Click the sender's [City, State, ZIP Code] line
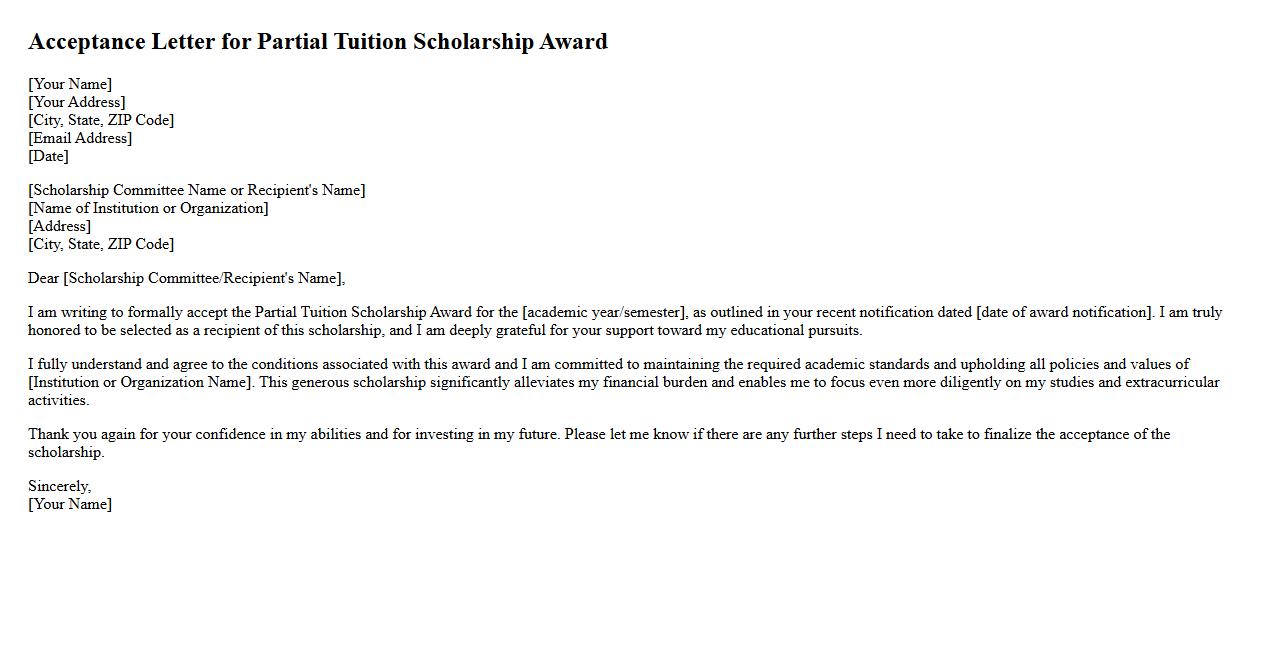The width and height of the screenshot is (1278, 650). tap(101, 120)
